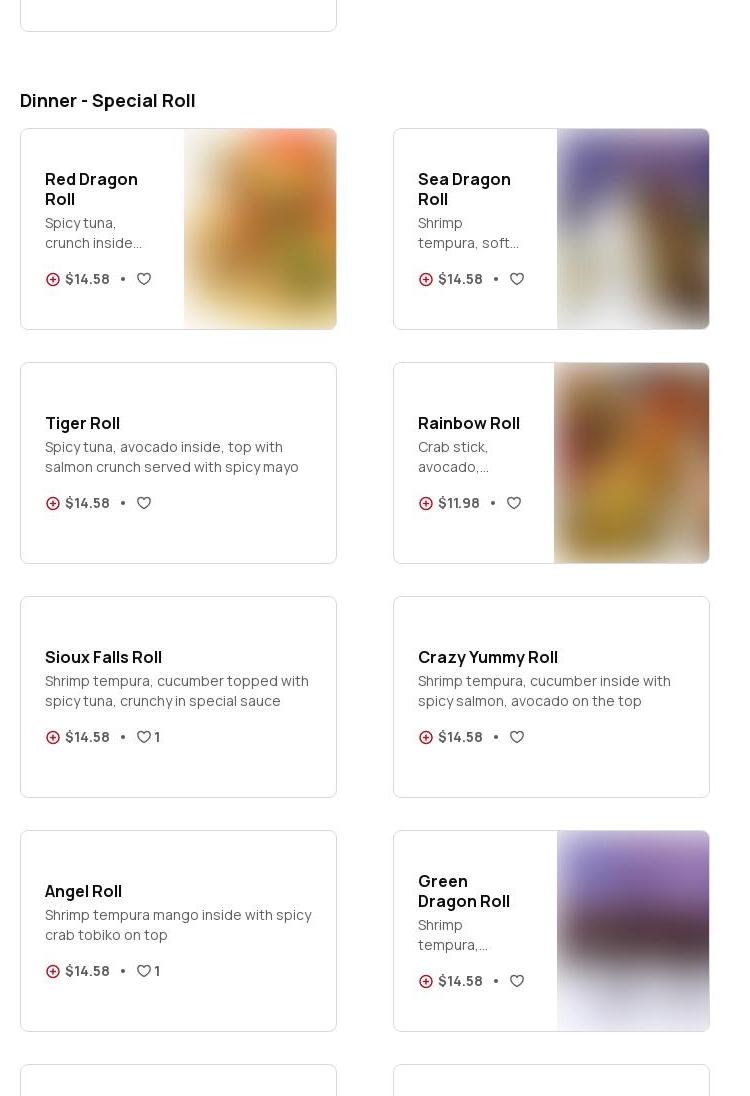Like the Sioux Falls Roll
The image size is (750, 1096).
[144, 738]
